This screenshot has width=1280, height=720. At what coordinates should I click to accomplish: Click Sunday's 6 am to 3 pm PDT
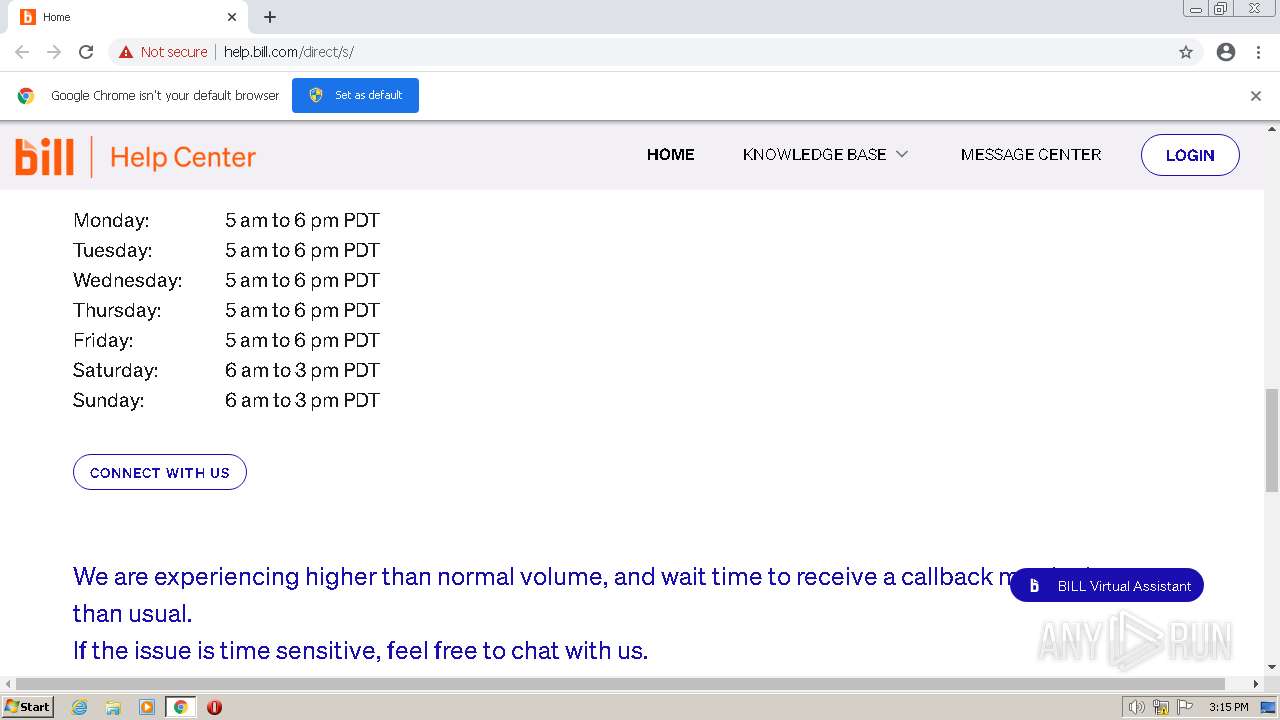click(302, 400)
